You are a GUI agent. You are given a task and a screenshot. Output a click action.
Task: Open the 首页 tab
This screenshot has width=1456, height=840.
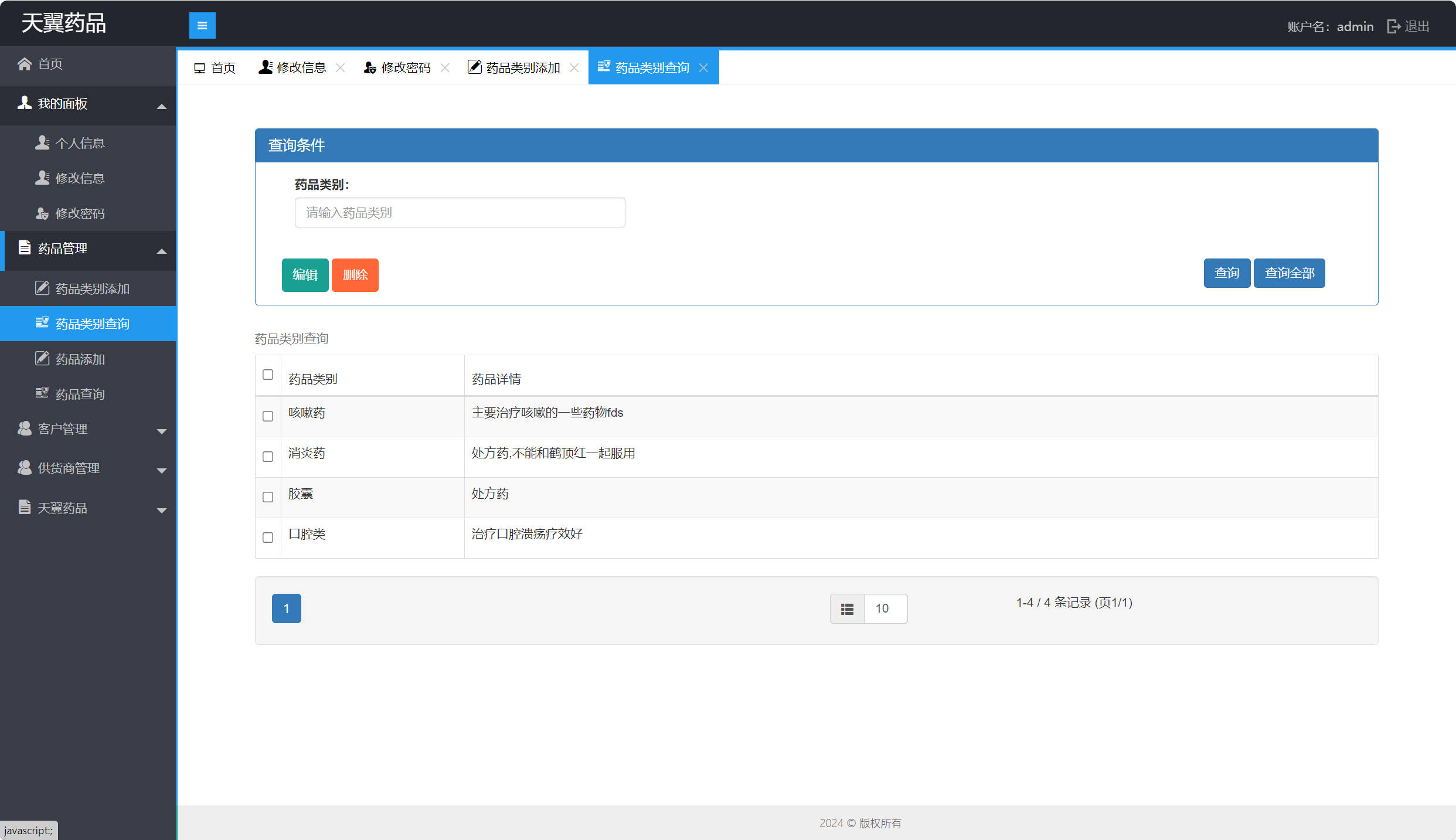(215, 68)
